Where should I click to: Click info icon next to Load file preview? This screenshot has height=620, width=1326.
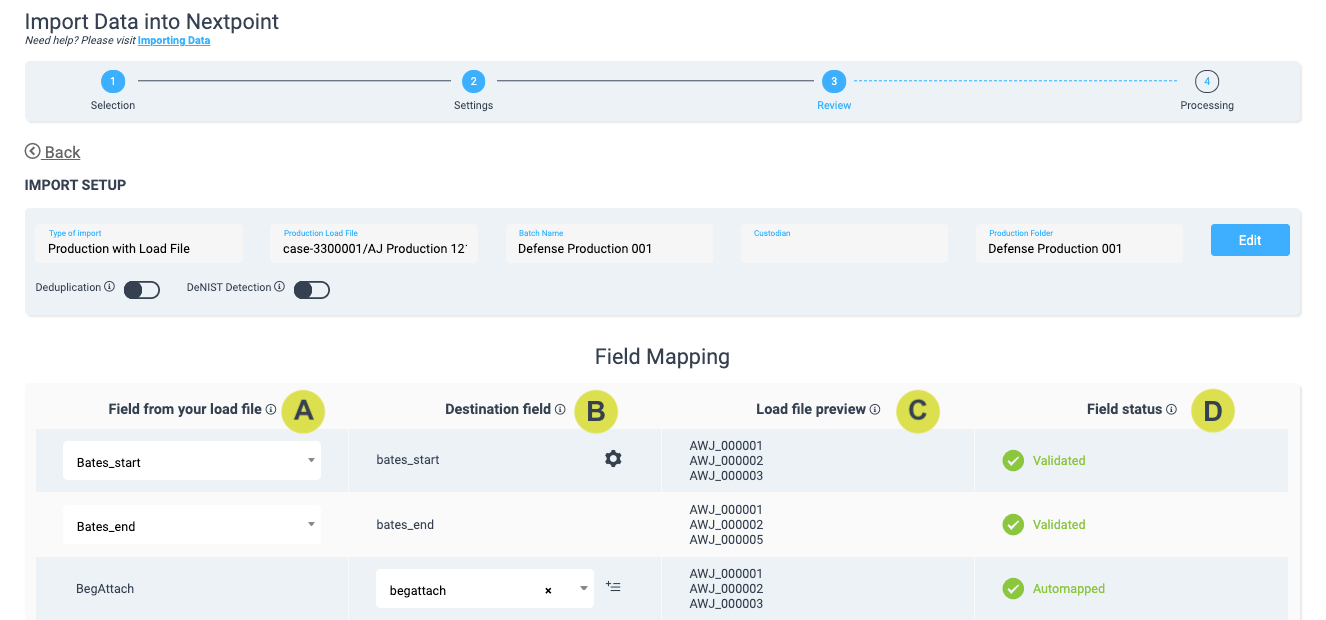(875, 409)
